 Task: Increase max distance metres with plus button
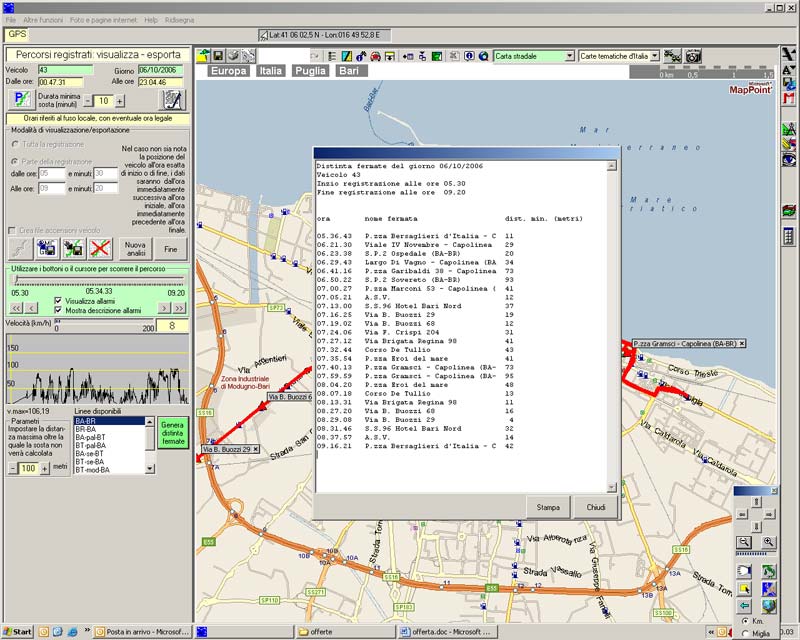point(45,469)
